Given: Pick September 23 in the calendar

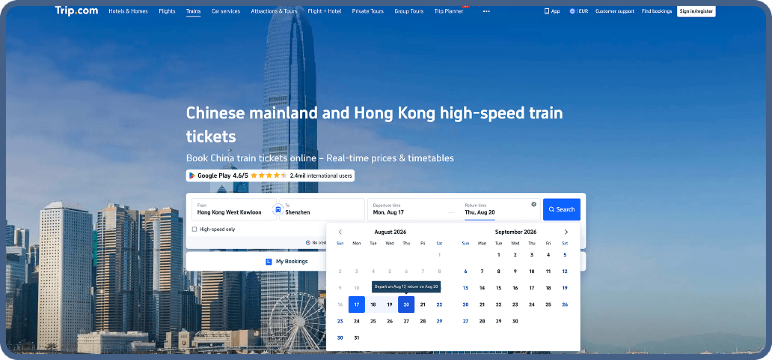Looking at the screenshot, I should point(515,305).
